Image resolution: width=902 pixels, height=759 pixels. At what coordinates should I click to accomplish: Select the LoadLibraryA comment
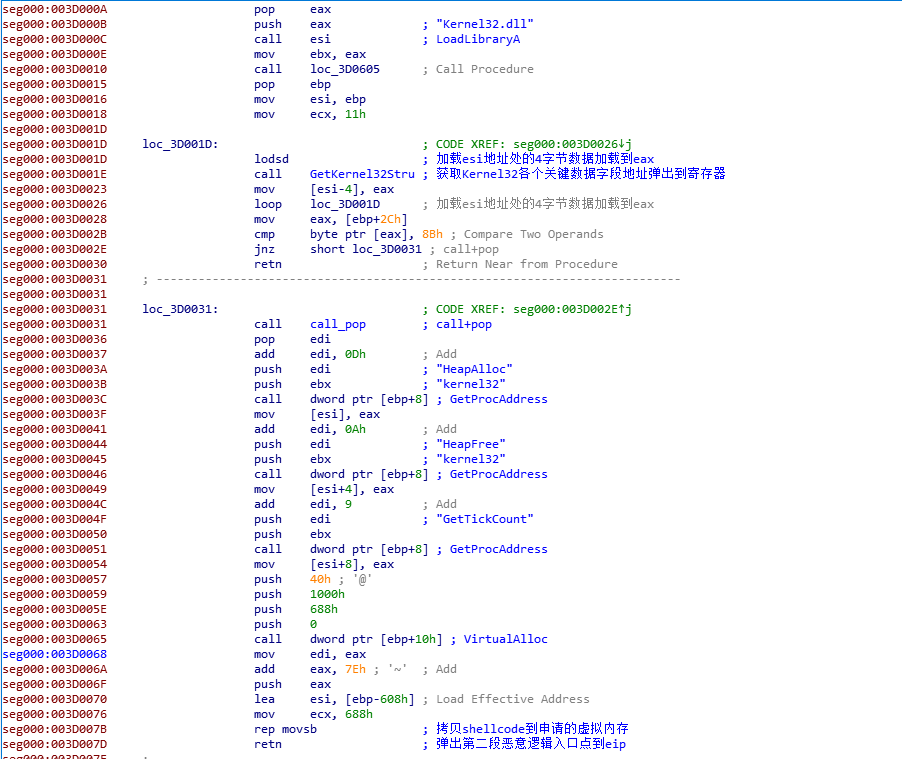[477, 39]
